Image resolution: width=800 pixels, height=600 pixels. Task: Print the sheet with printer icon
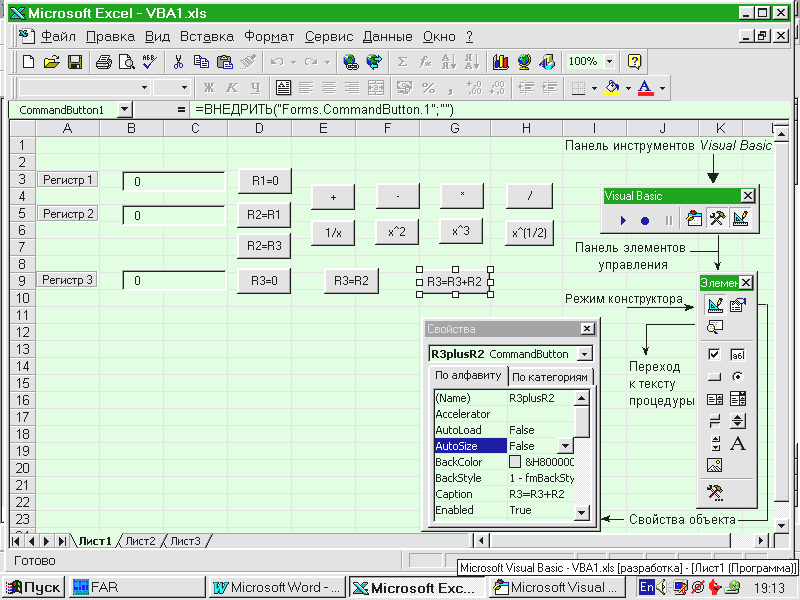(x=104, y=62)
